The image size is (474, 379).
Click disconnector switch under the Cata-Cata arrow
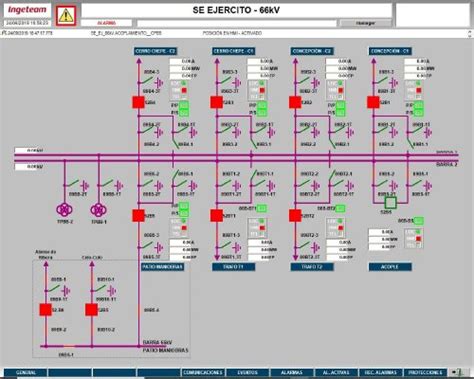point(99,289)
